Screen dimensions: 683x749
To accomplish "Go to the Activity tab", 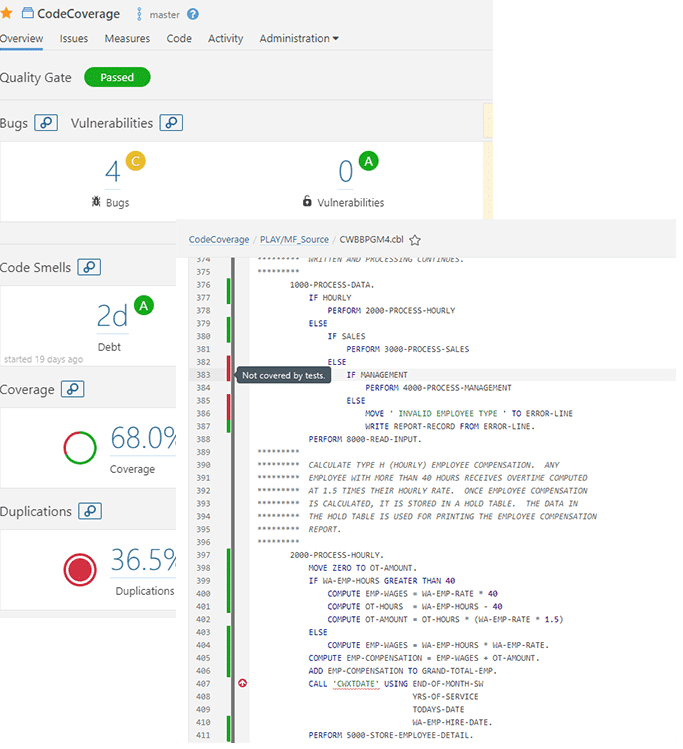I will click(225, 39).
